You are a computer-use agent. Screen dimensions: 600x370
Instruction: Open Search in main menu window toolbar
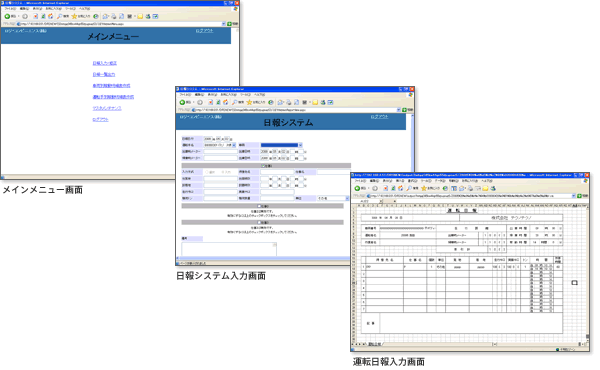click(63, 16)
